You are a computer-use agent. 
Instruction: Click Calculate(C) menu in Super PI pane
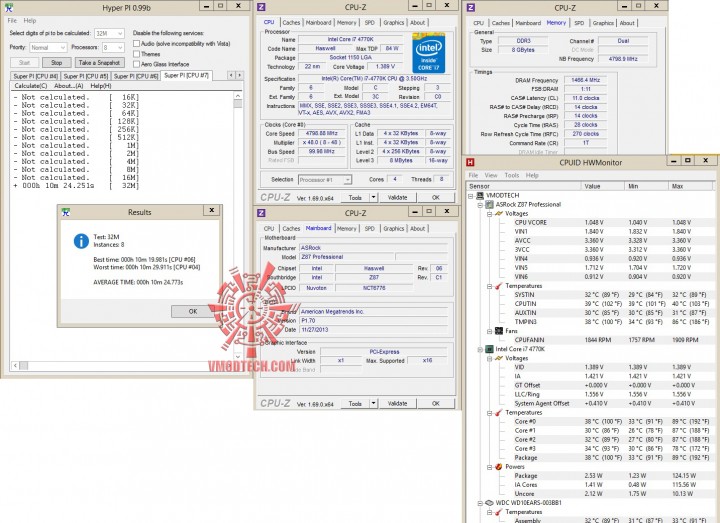(31, 86)
